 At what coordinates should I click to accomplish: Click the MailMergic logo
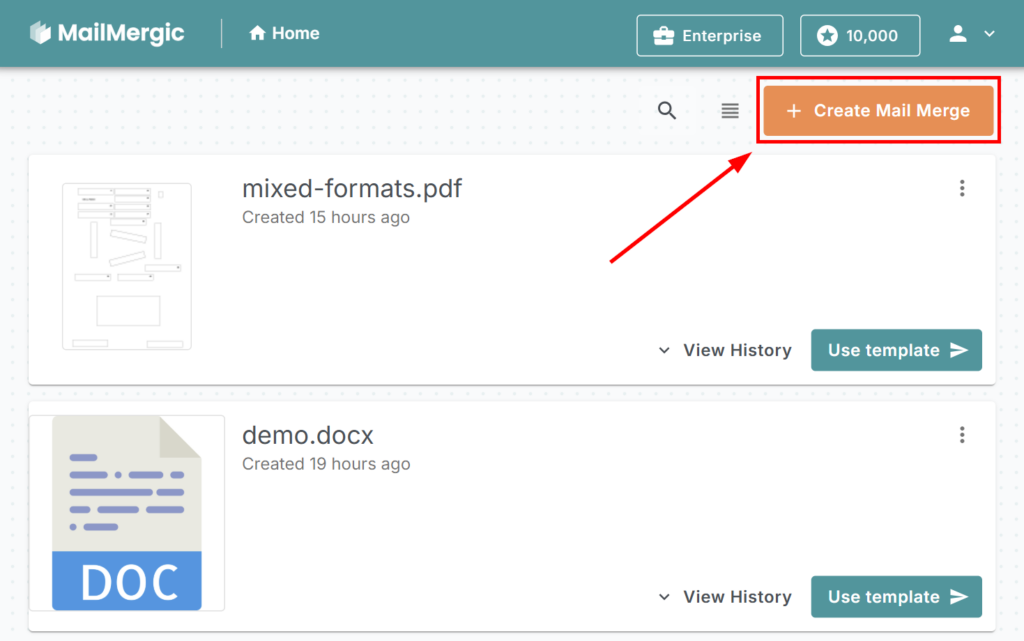pyautogui.click(x=106, y=33)
